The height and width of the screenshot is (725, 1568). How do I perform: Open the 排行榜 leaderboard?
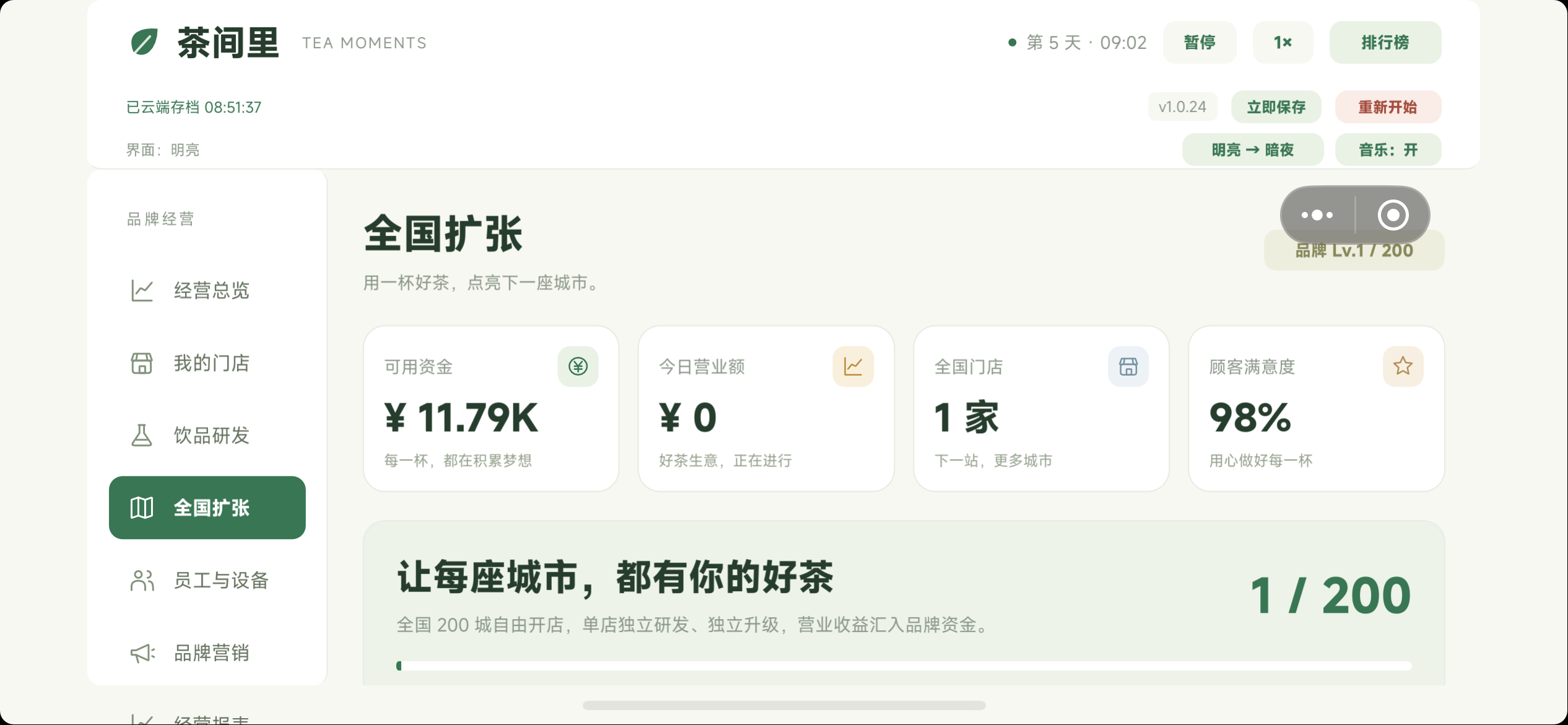[1385, 42]
